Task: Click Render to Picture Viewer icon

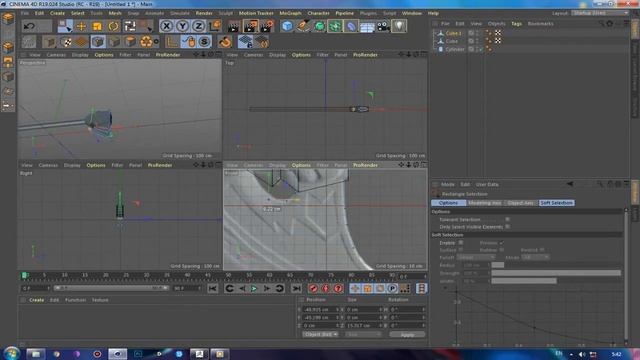Action: [250, 26]
